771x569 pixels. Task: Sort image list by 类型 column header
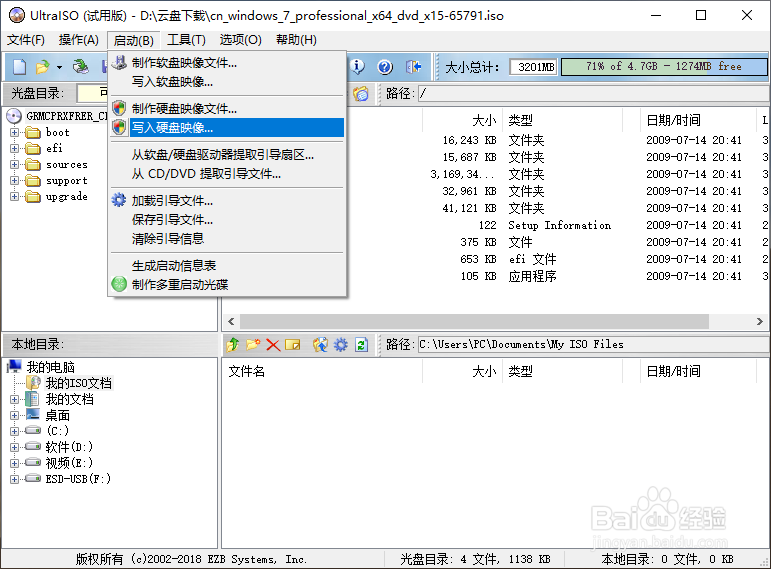(562, 120)
